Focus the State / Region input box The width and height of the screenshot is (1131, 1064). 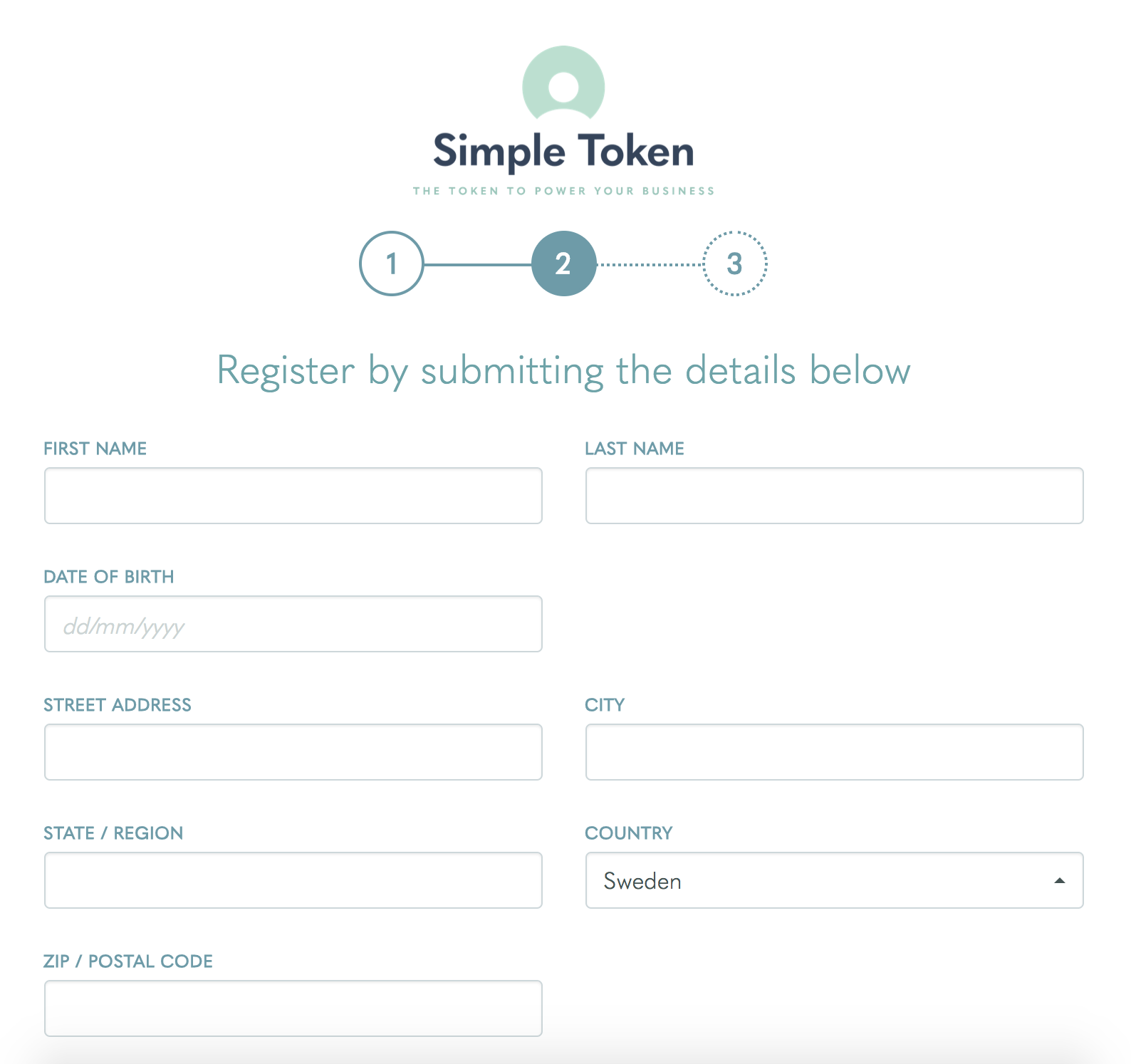coord(293,880)
